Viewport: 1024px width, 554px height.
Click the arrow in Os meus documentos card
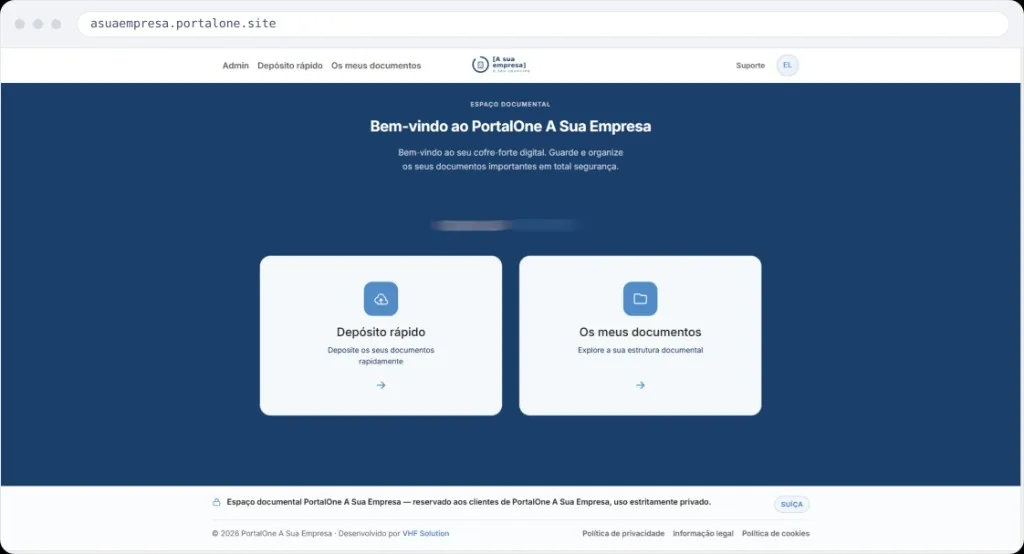pyautogui.click(x=640, y=385)
